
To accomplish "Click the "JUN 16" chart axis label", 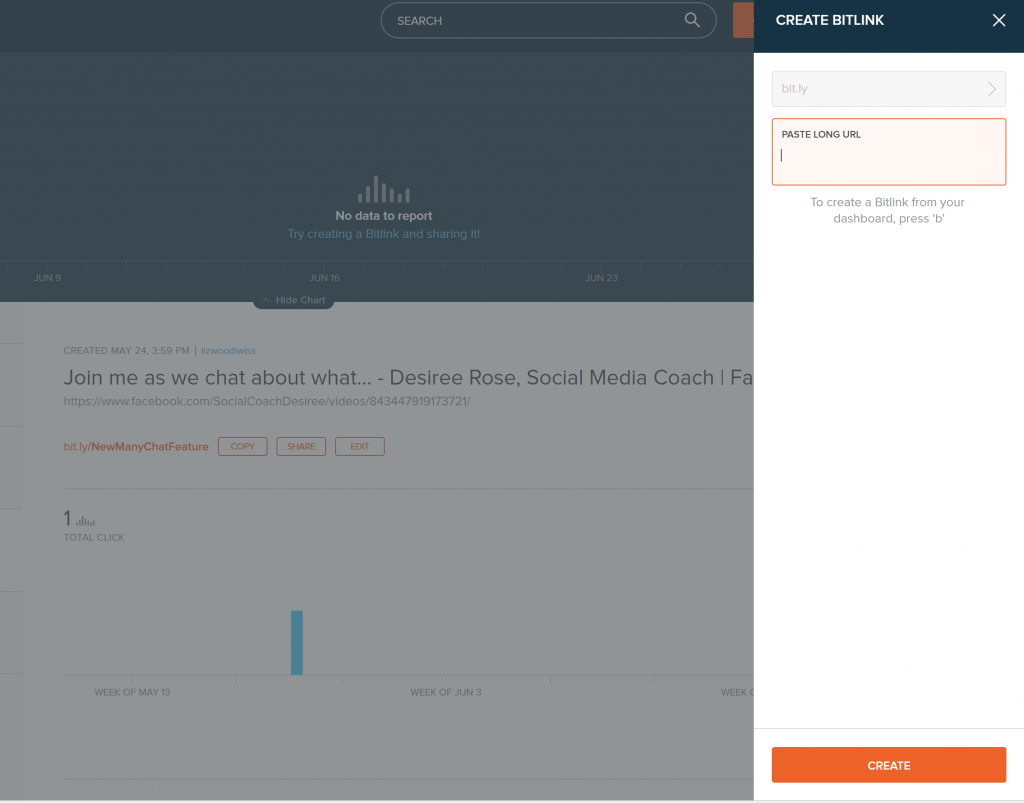I will pyautogui.click(x=325, y=278).
